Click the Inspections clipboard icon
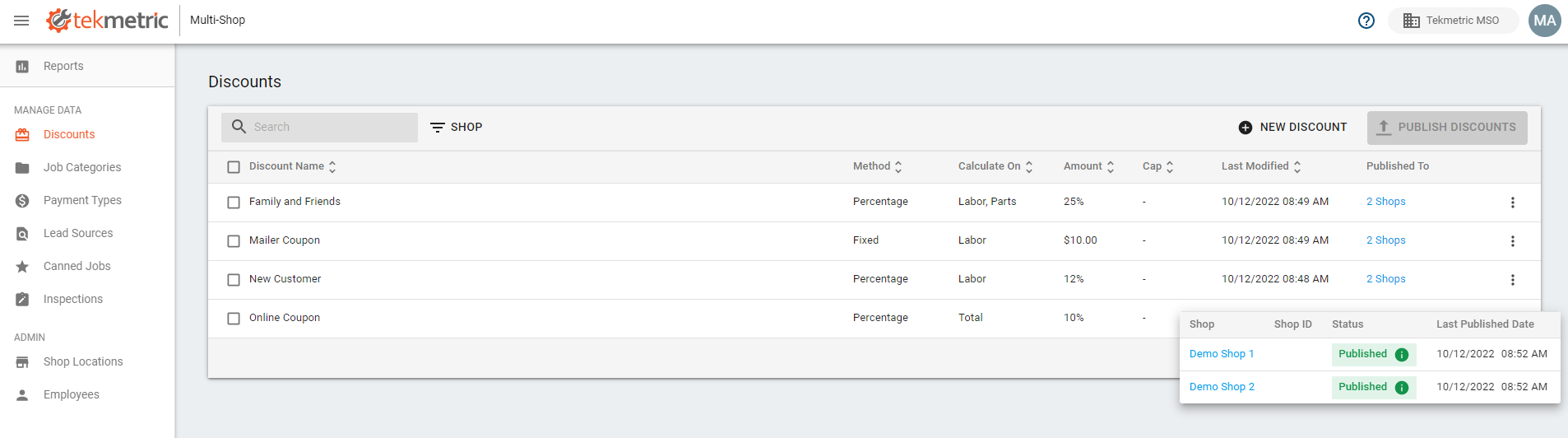 pos(22,300)
